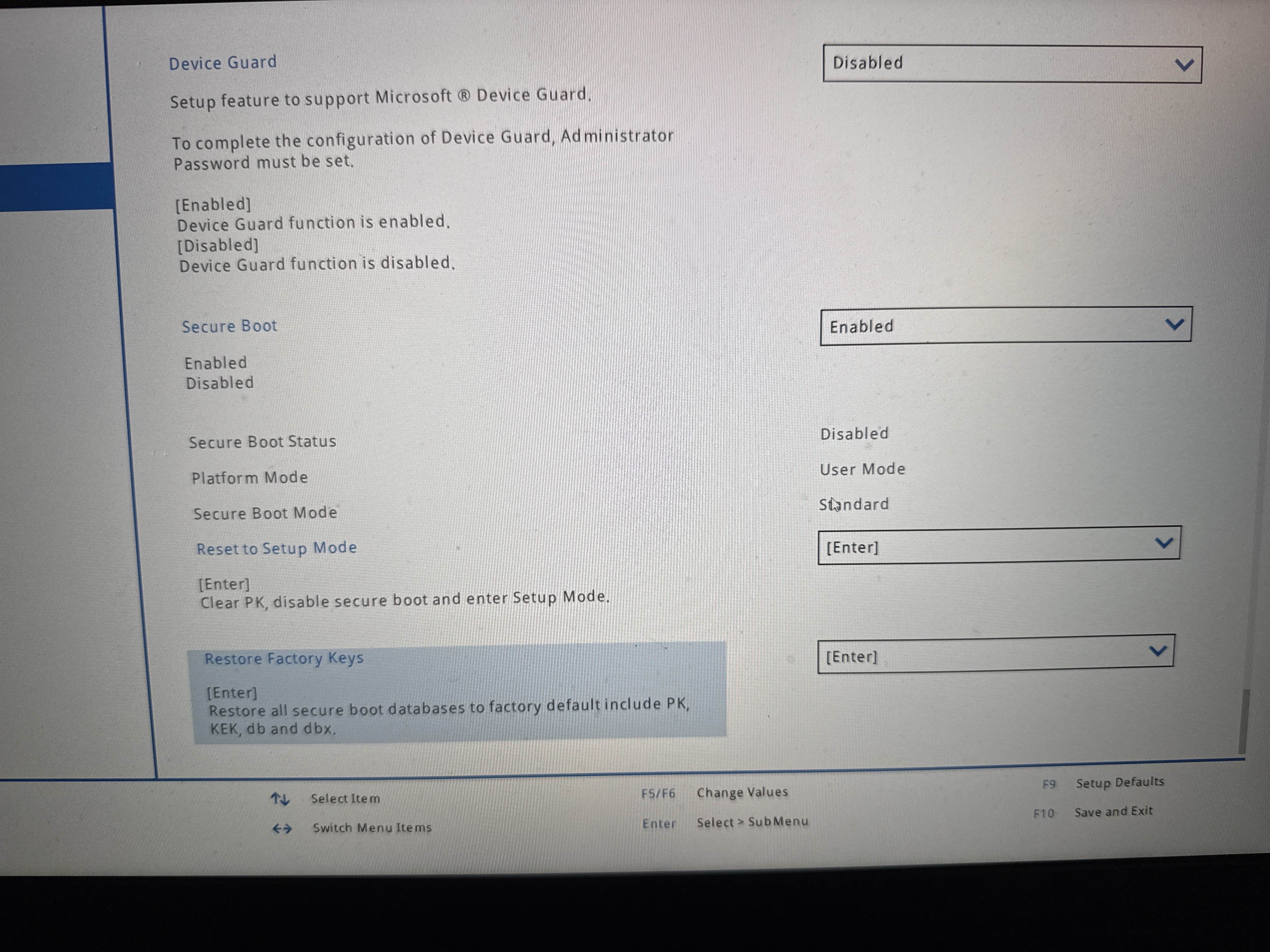1270x952 pixels.
Task: Click the Secure Boot dropdown chevron
Action: (x=1174, y=325)
